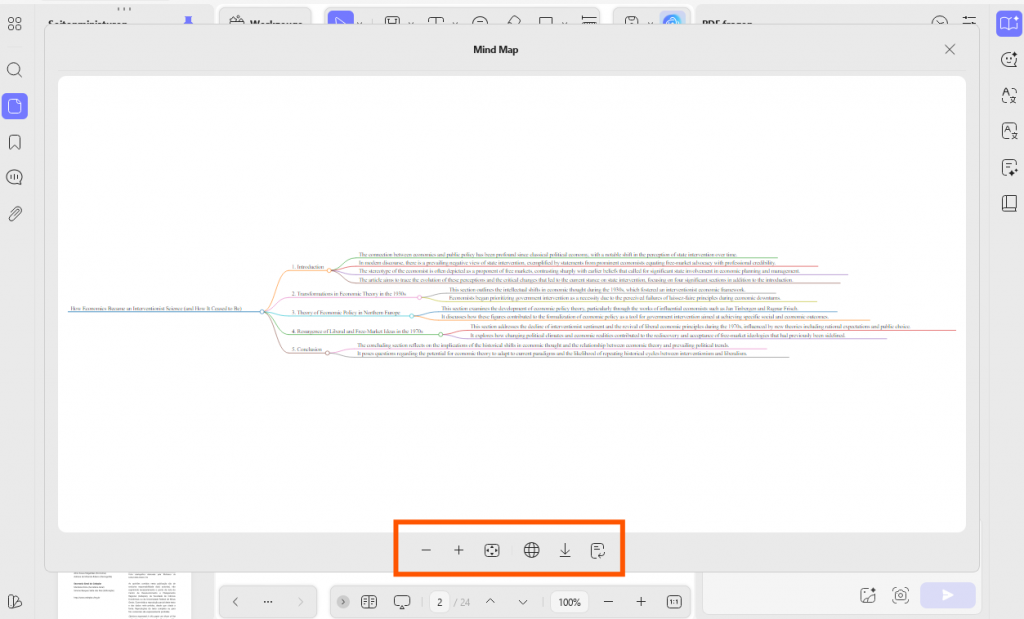1024x619 pixels.
Task: Open the bookmarks panel
Action: [x=14, y=141]
